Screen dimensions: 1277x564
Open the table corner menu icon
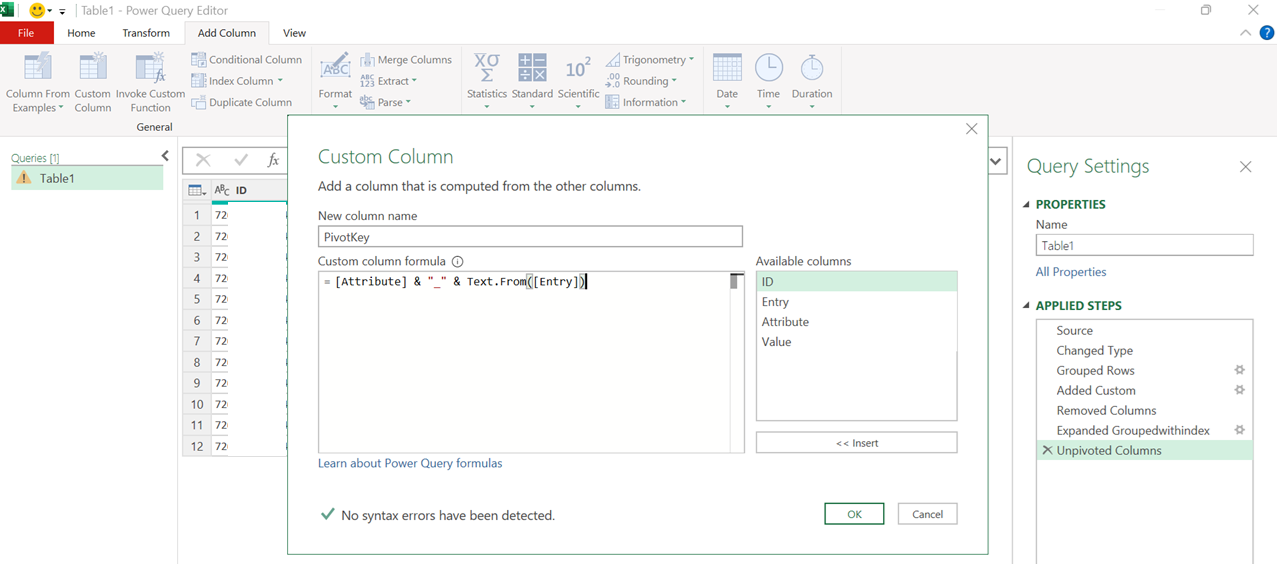tap(197, 190)
